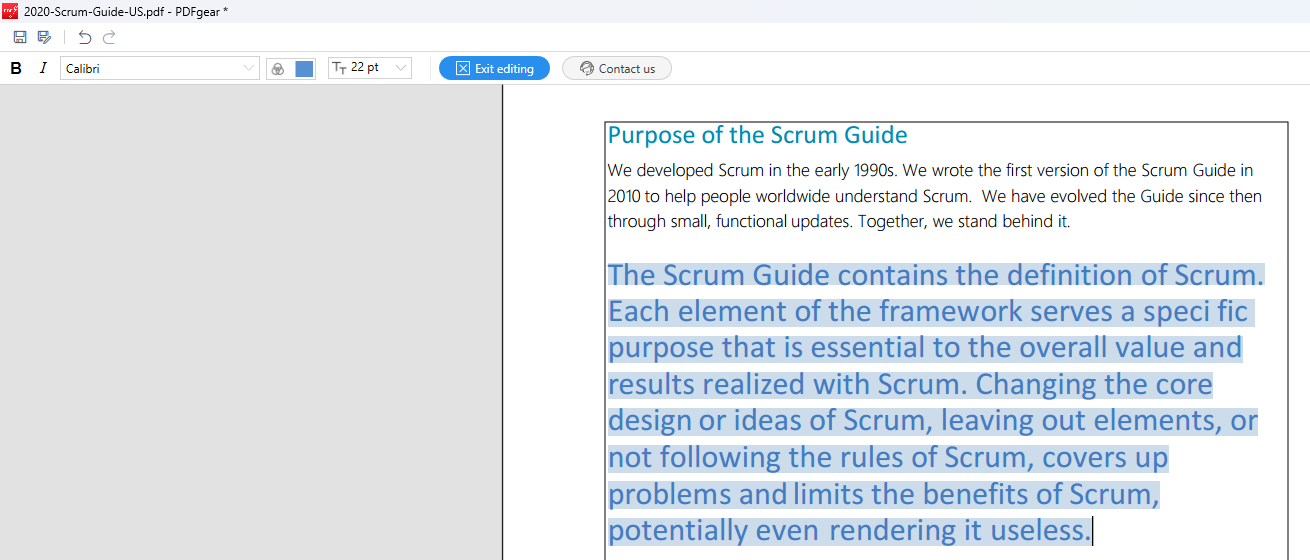Open the text color picker icon
Screen dimensions: 1310x560
pos(278,69)
